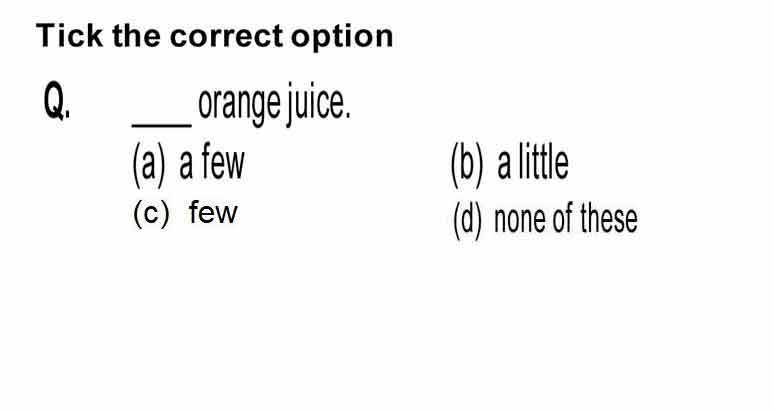Click the (b) letter marker
Screen dimensions: 774x412
point(466,165)
